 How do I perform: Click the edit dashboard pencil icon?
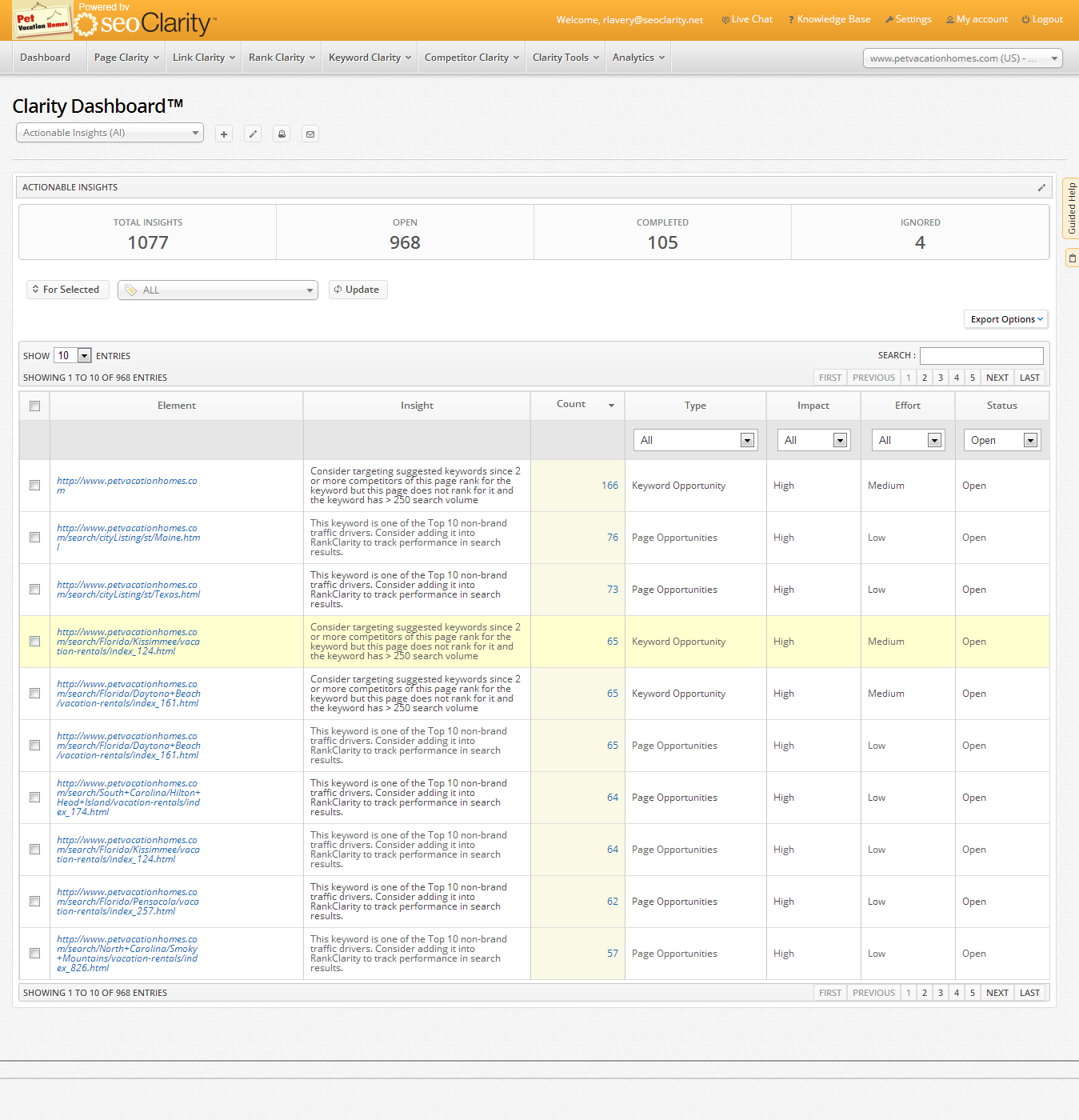253,134
